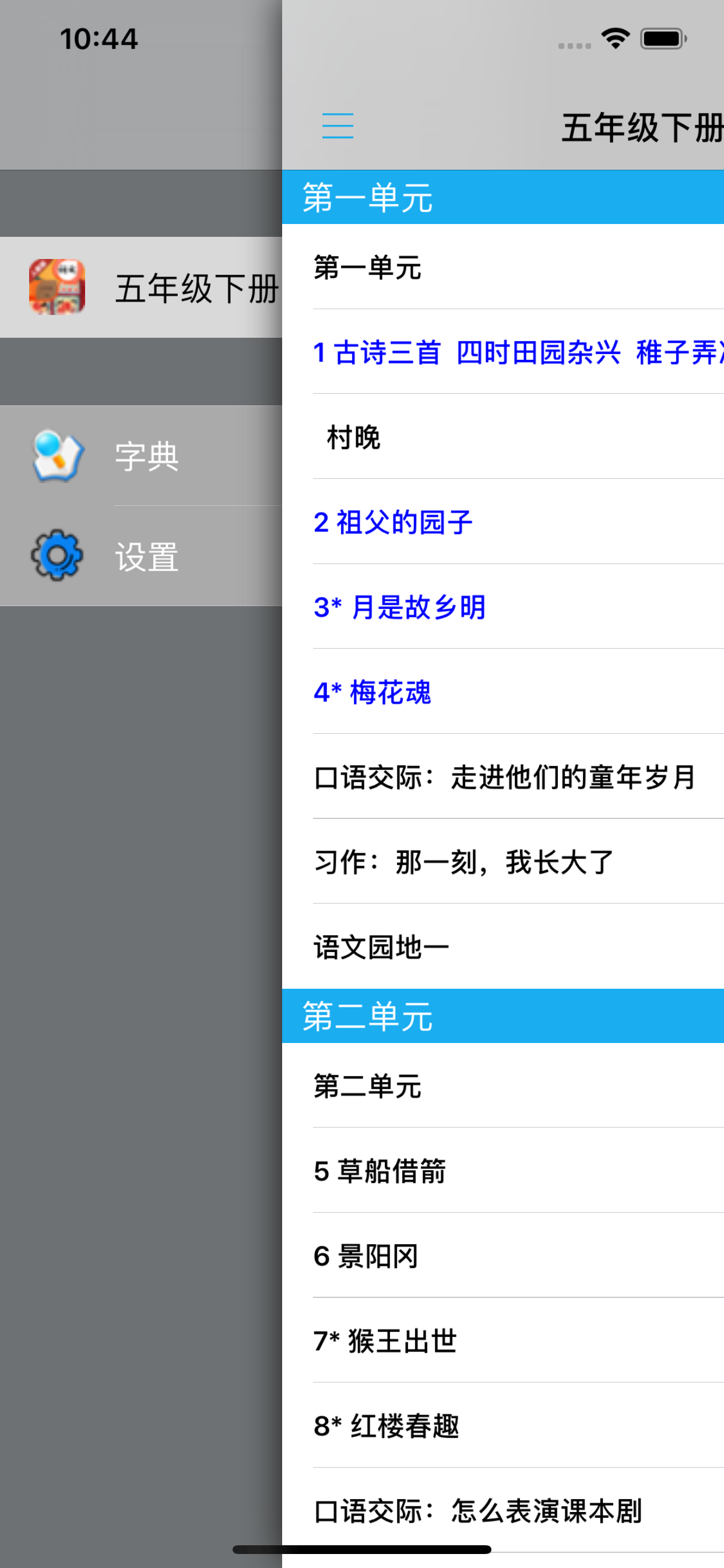Viewport: 724px width, 1568px height.
Task: Open lesson 2 祖父的园子
Action: 503,521
